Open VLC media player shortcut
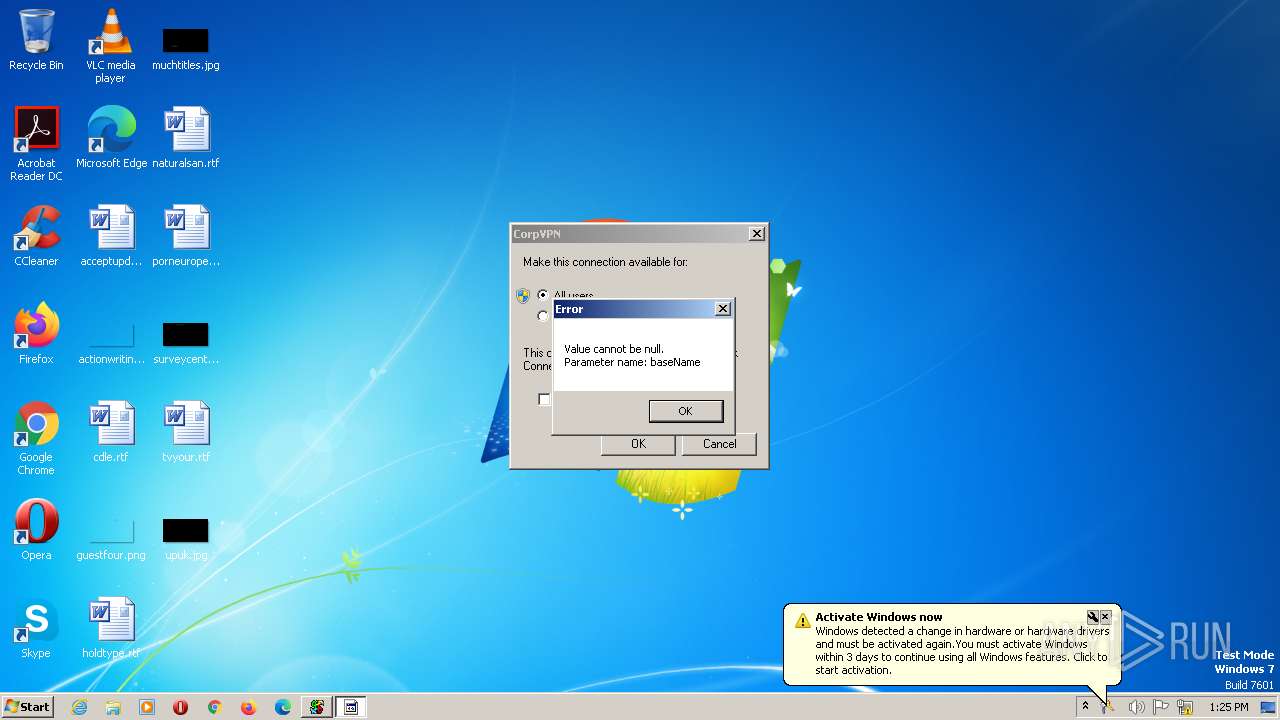Viewport: 1280px width, 720px height. [110, 45]
